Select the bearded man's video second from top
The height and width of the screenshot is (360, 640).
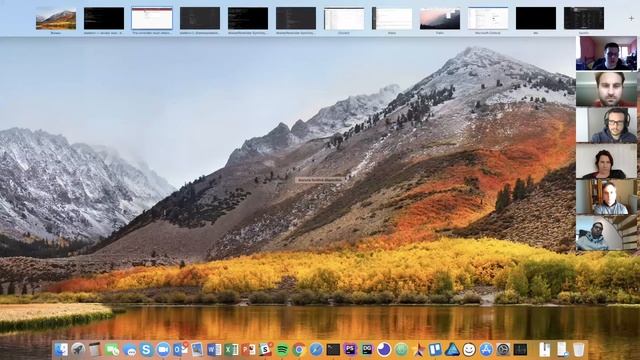(x=606, y=89)
